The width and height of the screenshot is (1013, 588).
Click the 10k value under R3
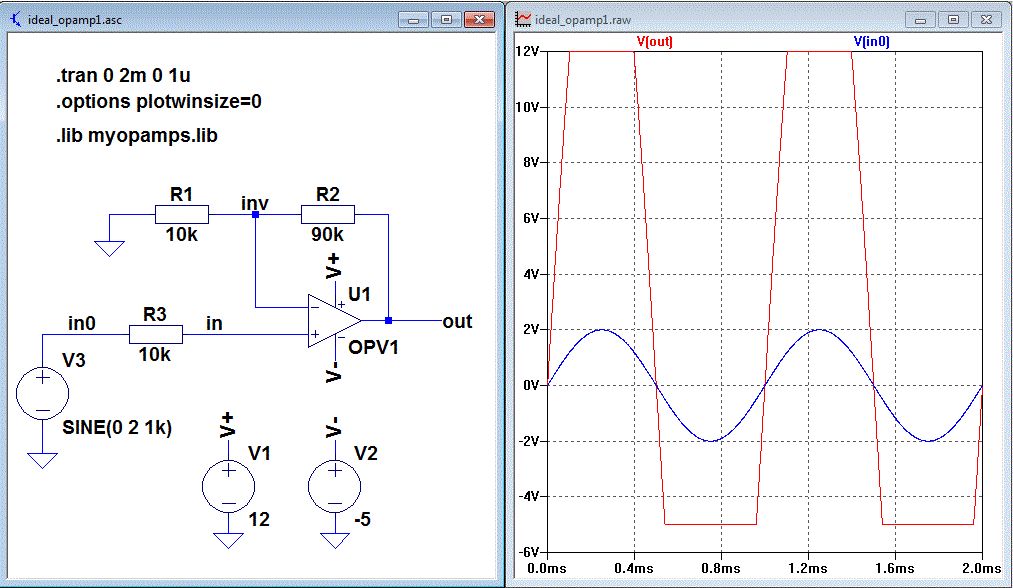(155, 355)
